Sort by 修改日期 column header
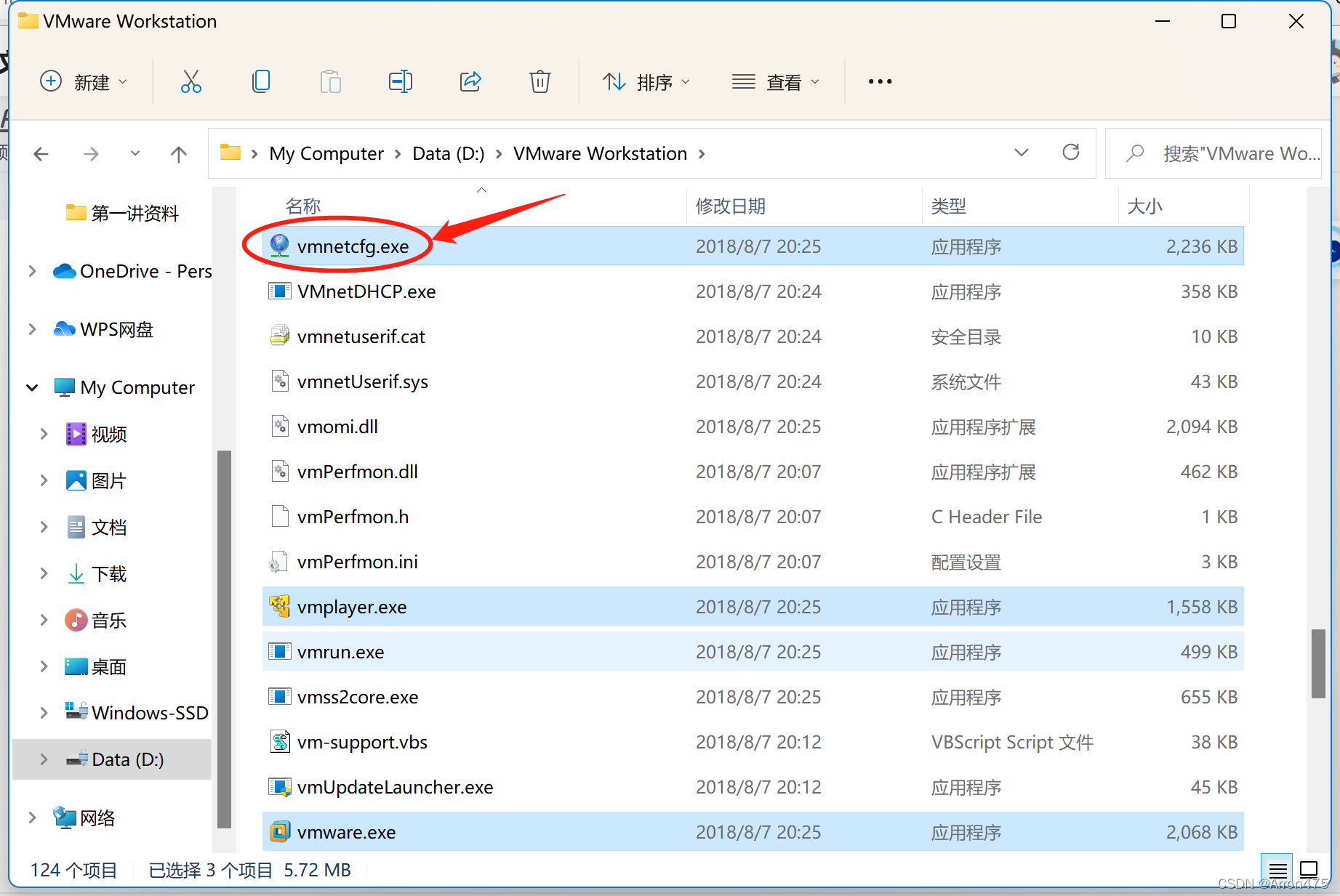Viewport: 1340px width, 896px height. [730, 206]
